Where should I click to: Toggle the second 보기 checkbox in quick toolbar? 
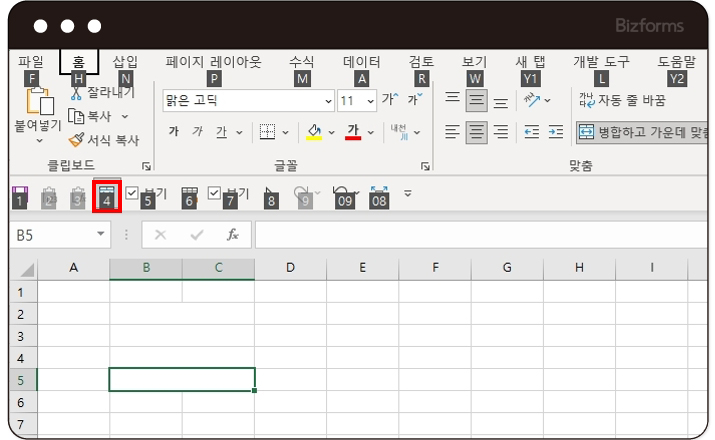214,193
